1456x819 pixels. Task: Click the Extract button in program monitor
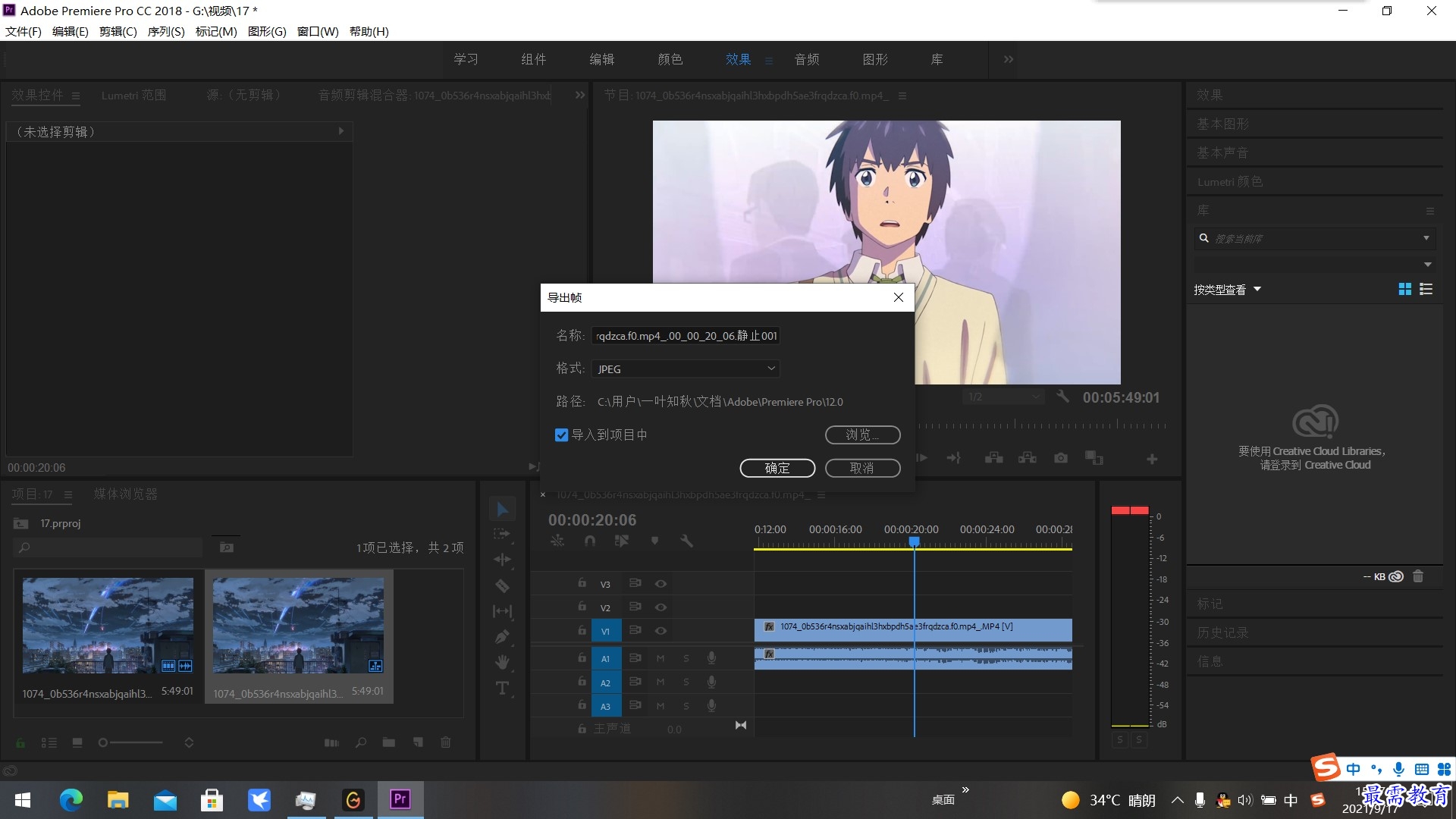(x=1028, y=458)
